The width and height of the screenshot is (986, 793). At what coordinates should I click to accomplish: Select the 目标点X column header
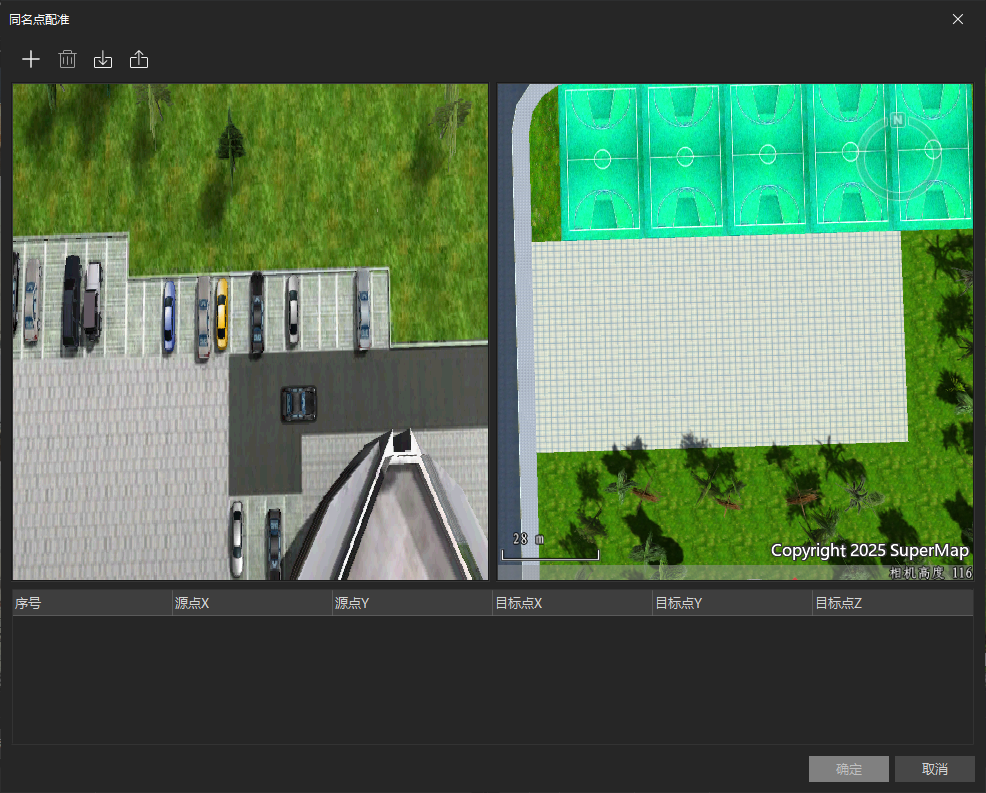click(x=572, y=603)
